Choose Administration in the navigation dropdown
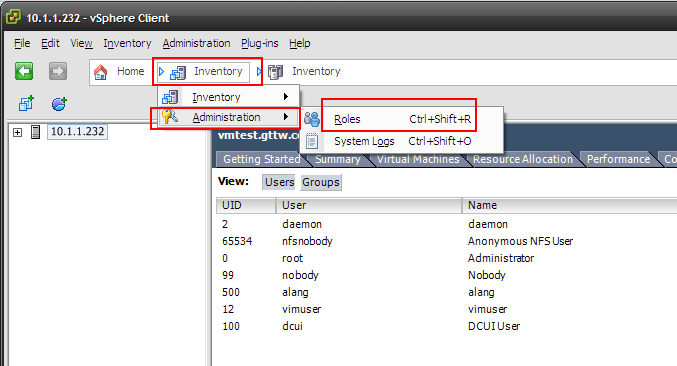677x366 pixels. pyautogui.click(x=228, y=117)
